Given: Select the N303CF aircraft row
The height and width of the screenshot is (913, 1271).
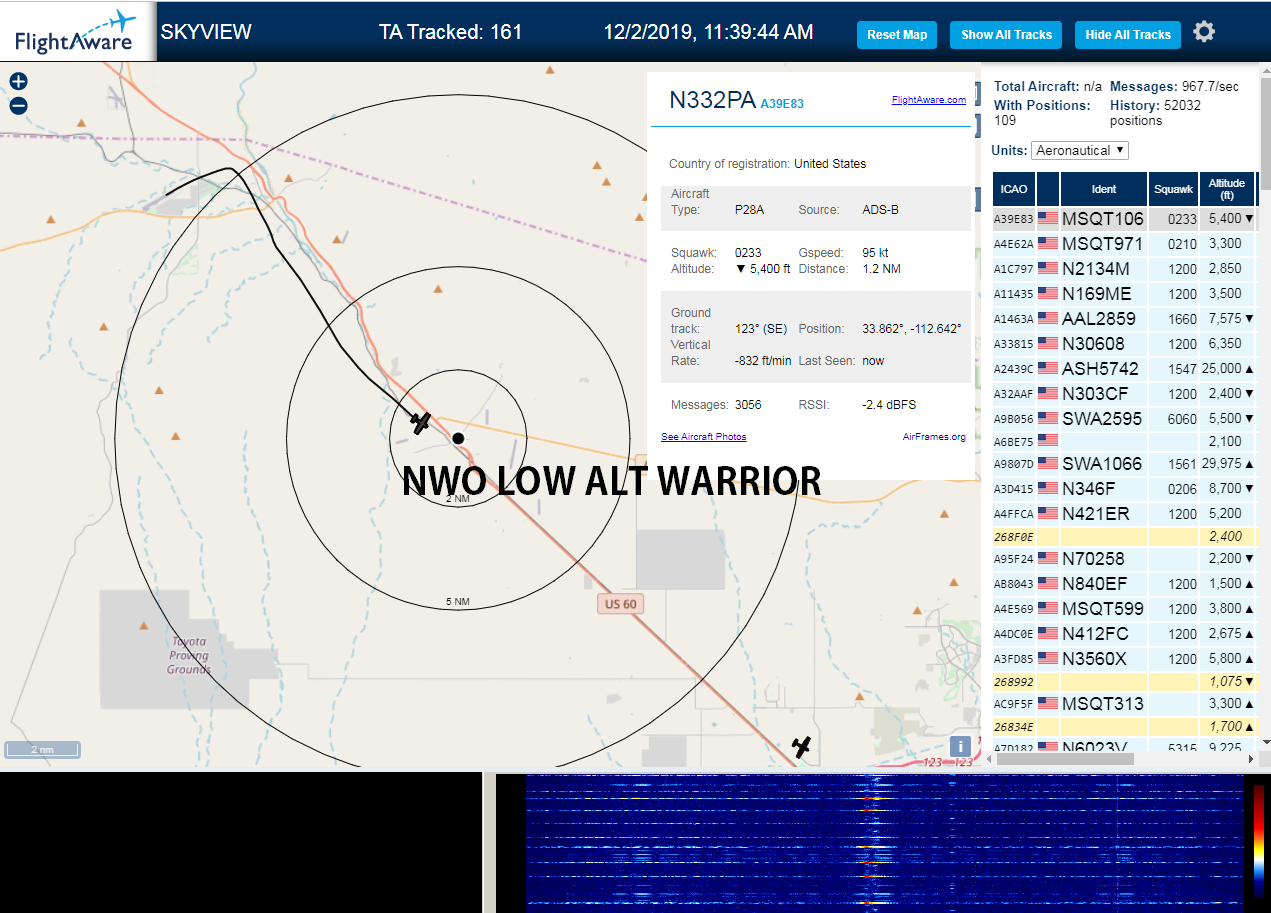Looking at the screenshot, I should click(x=1125, y=394).
